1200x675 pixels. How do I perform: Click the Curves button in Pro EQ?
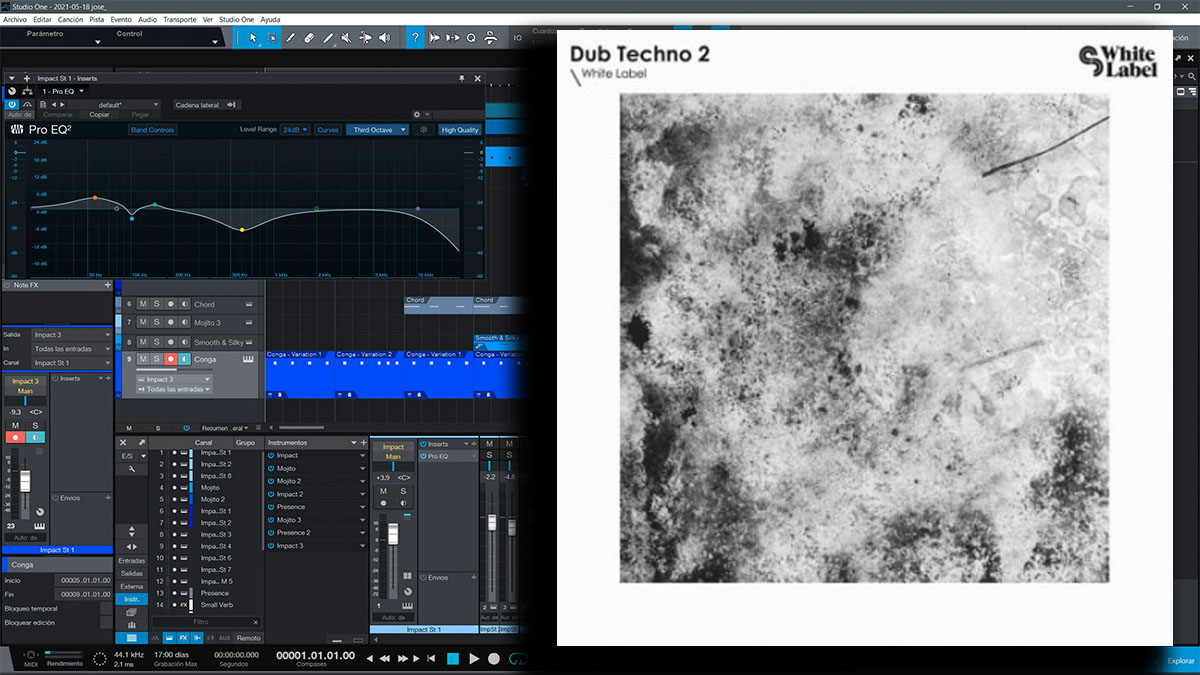click(x=328, y=130)
